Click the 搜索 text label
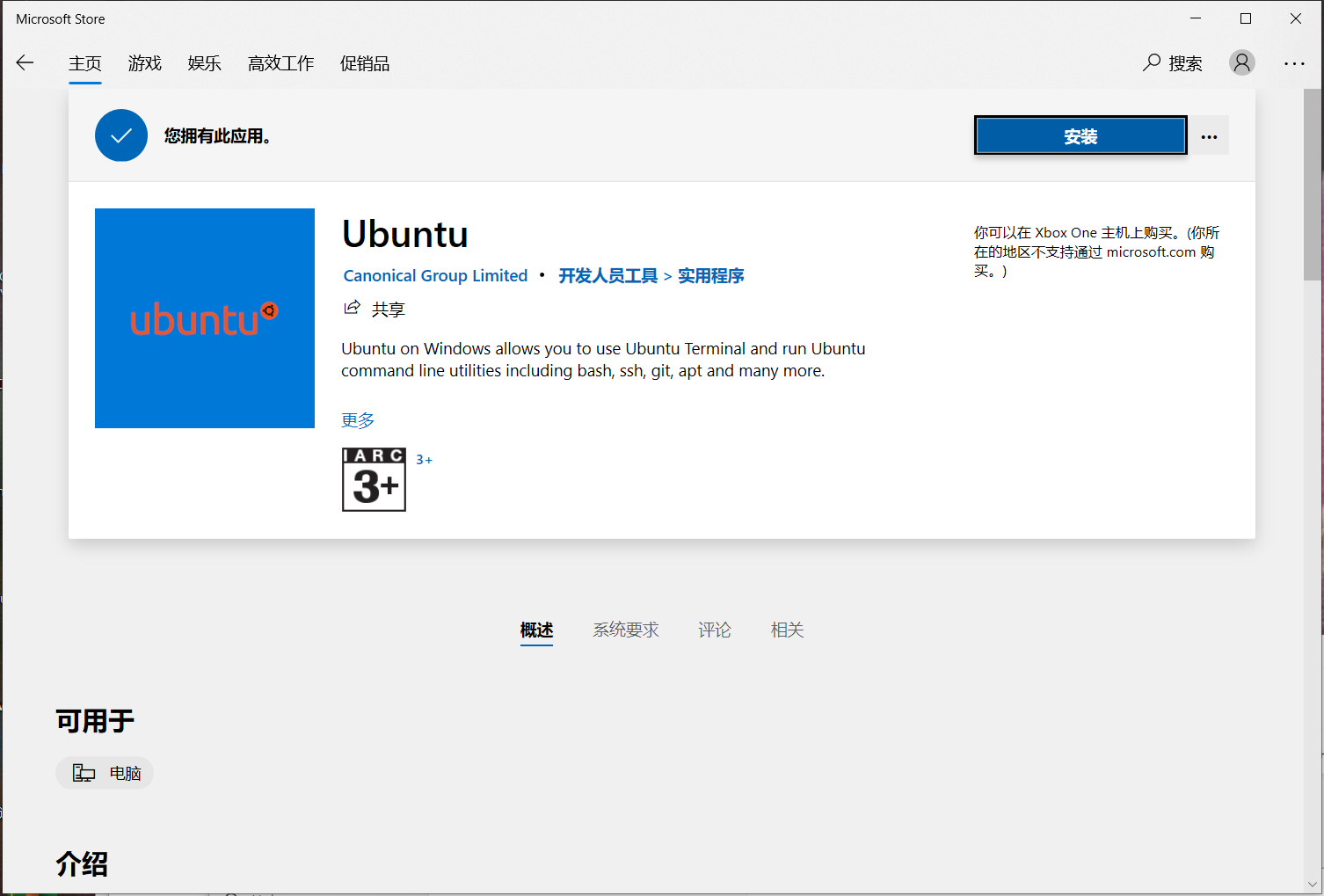 pyautogui.click(x=1185, y=63)
